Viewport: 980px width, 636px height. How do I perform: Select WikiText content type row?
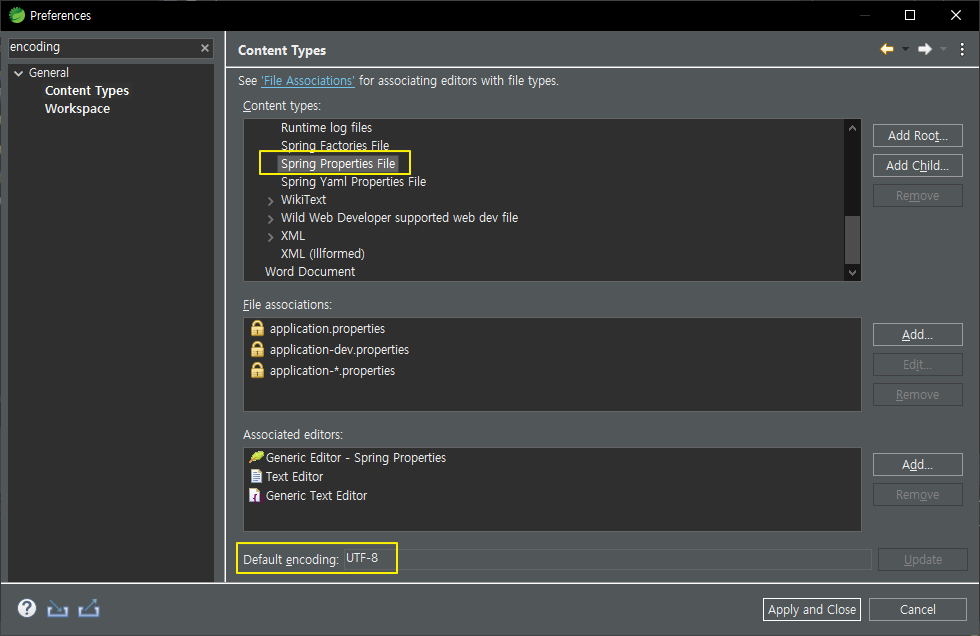[x=303, y=200]
